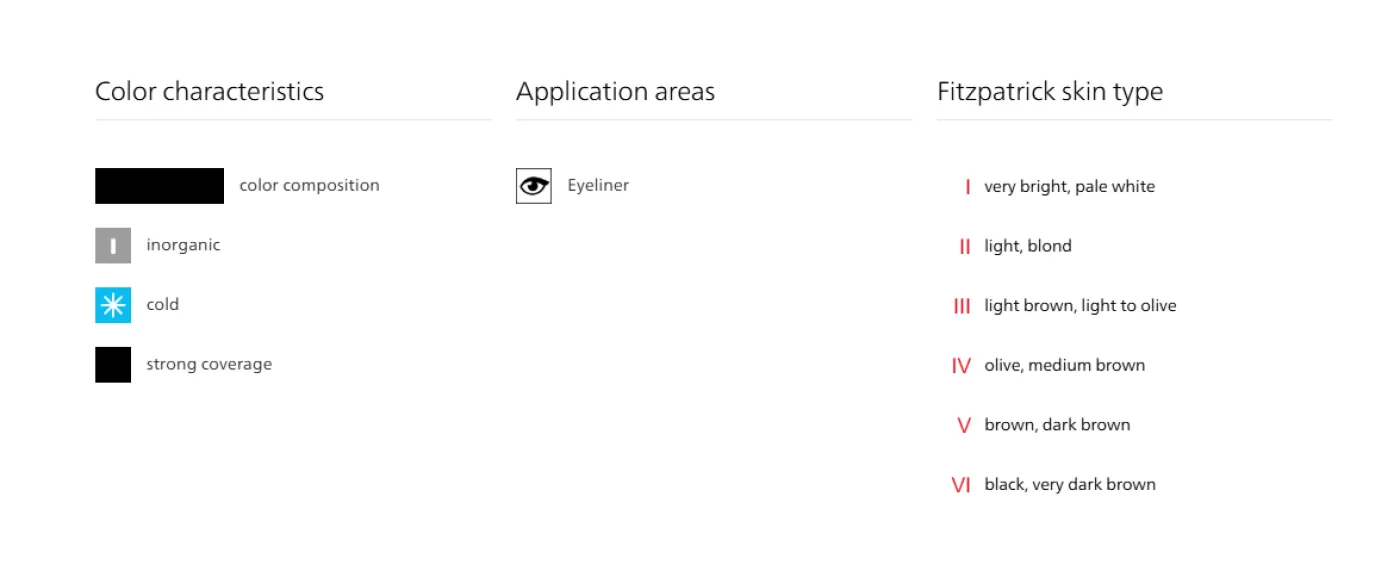Screen dimensions: 1400x571
Task: Click the black color composition swatch
Action: coord(160,186)
